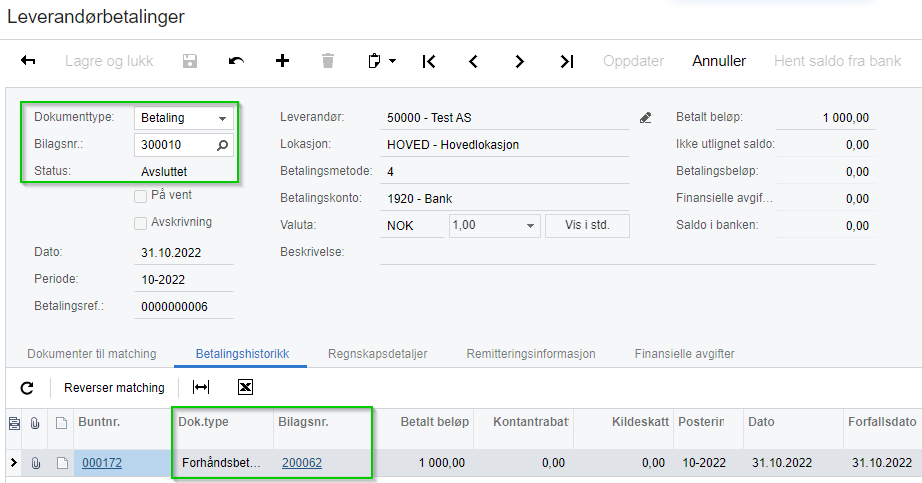The width and height of the screenshot is (922, 483).
Task: Click Lokasjon value HOVED - Hovedlokasjon
Action: coord(505,145)
